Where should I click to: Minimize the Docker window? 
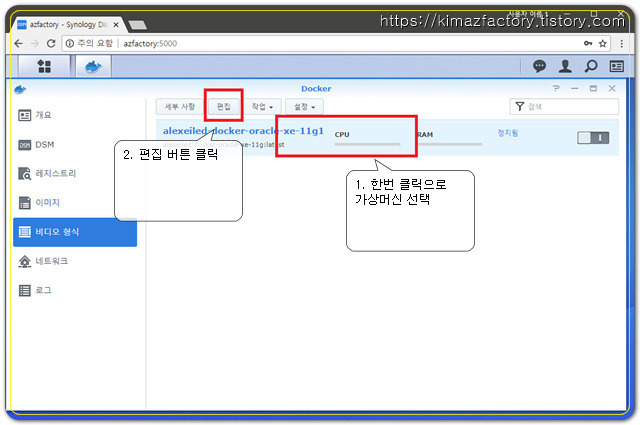[x=575, y=88]
